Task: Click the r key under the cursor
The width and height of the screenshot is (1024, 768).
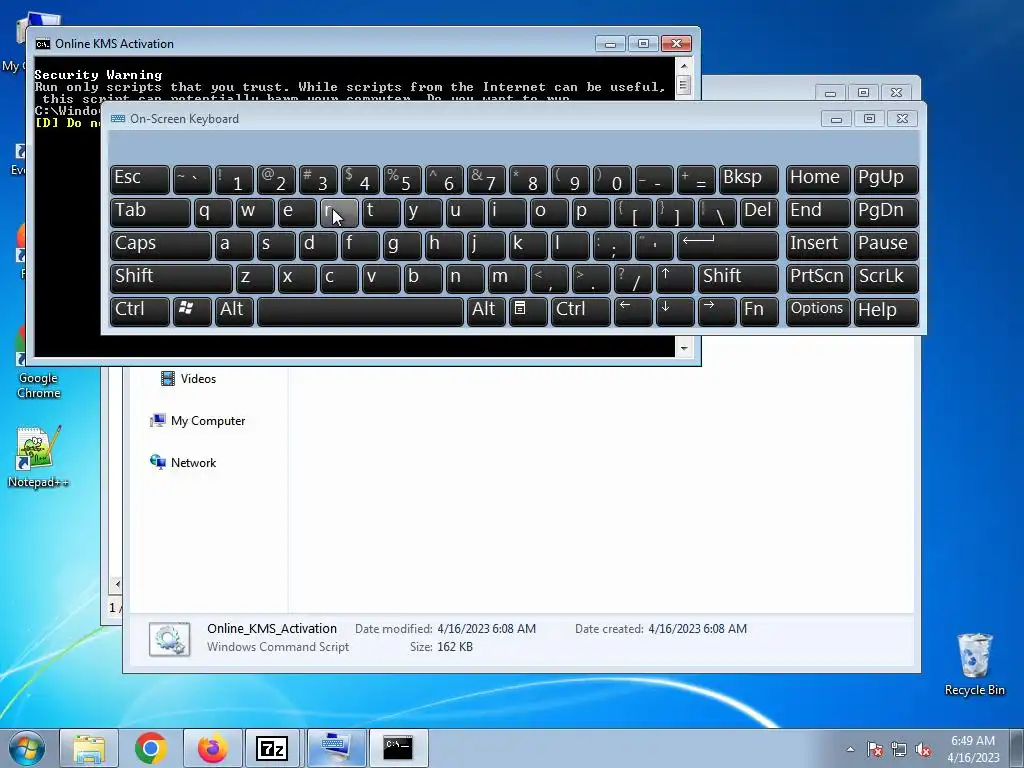Action: pos(339,212)
